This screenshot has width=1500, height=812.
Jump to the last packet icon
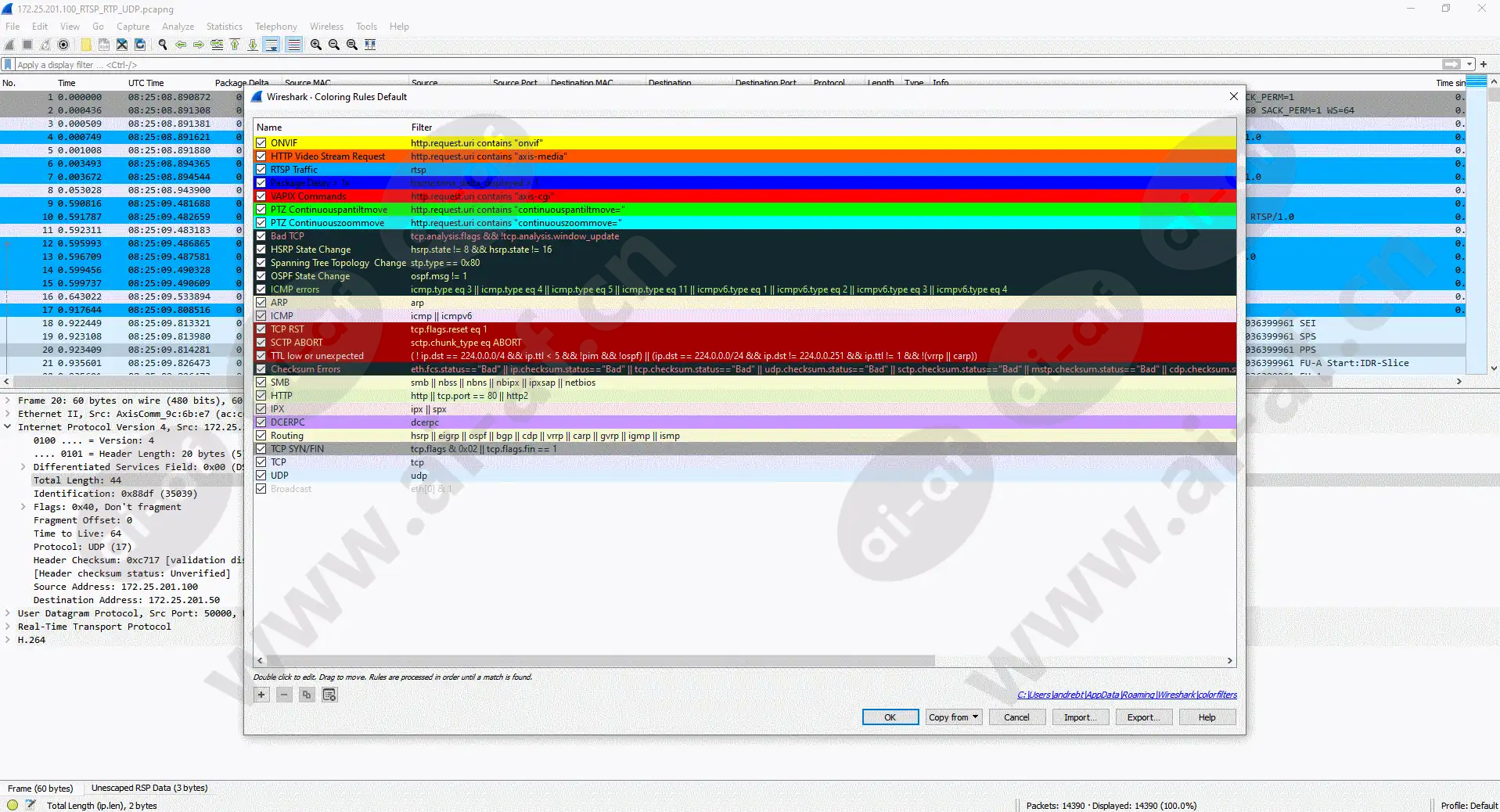[x=253, y=45]
